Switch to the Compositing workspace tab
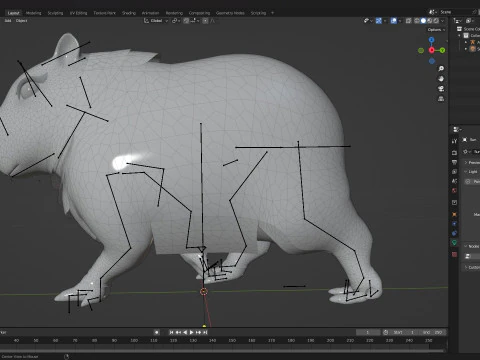480x360 pixels. 199,13
